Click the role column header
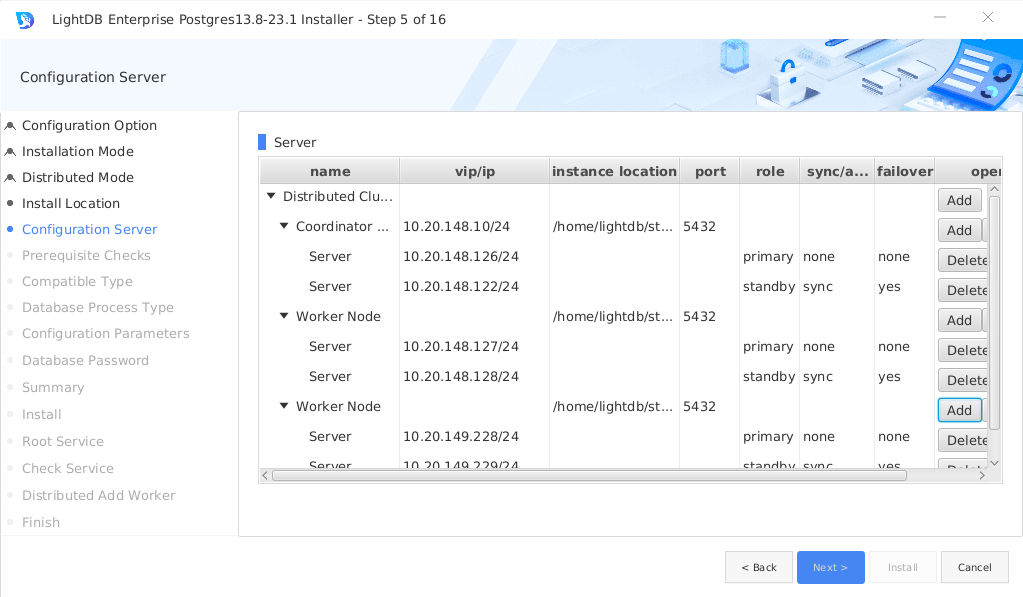 pyautogui.click(x=770, y=171)
